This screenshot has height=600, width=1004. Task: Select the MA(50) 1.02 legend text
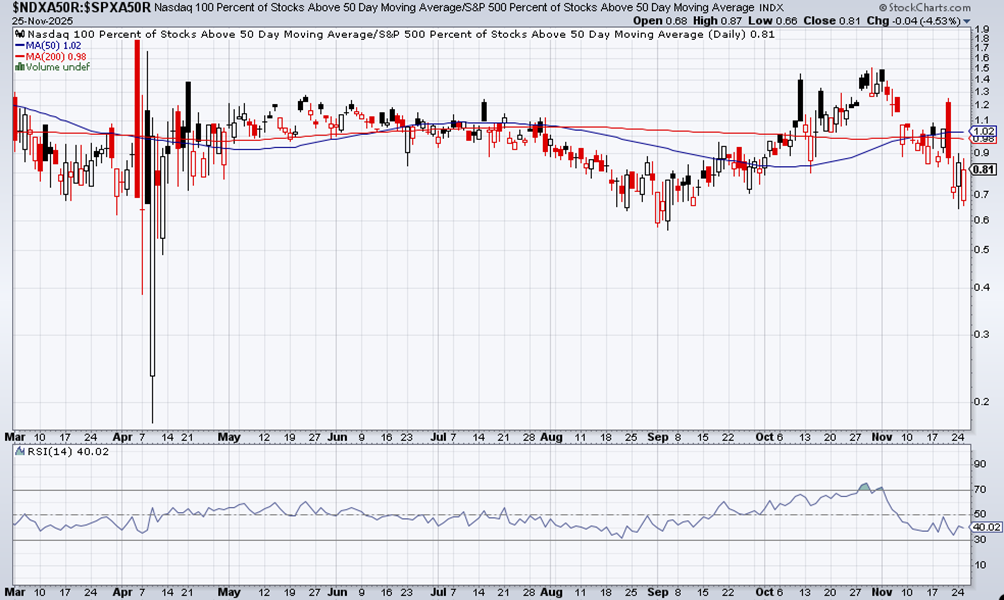[x=53, y=46]
